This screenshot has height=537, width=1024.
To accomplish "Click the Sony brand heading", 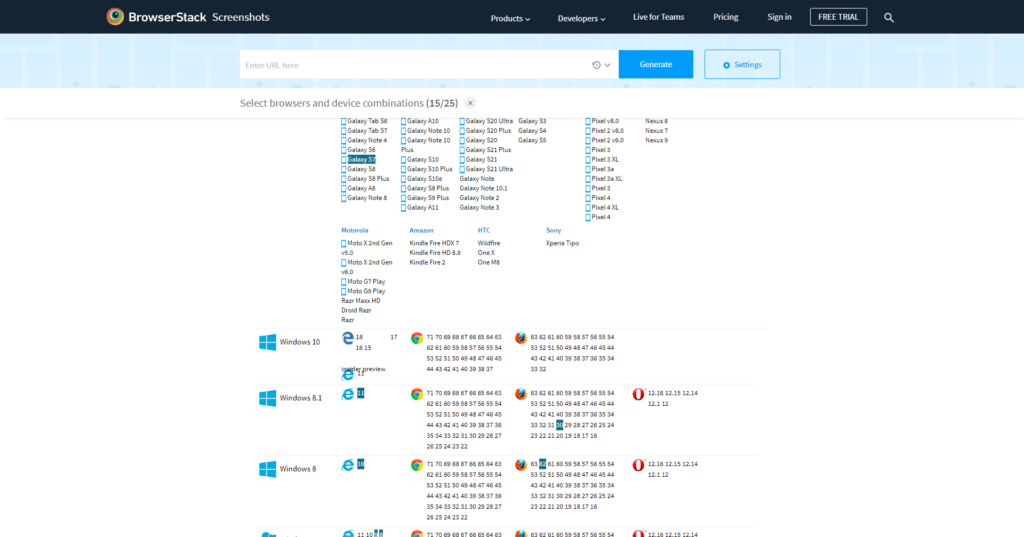I will [x=553, y=231].
